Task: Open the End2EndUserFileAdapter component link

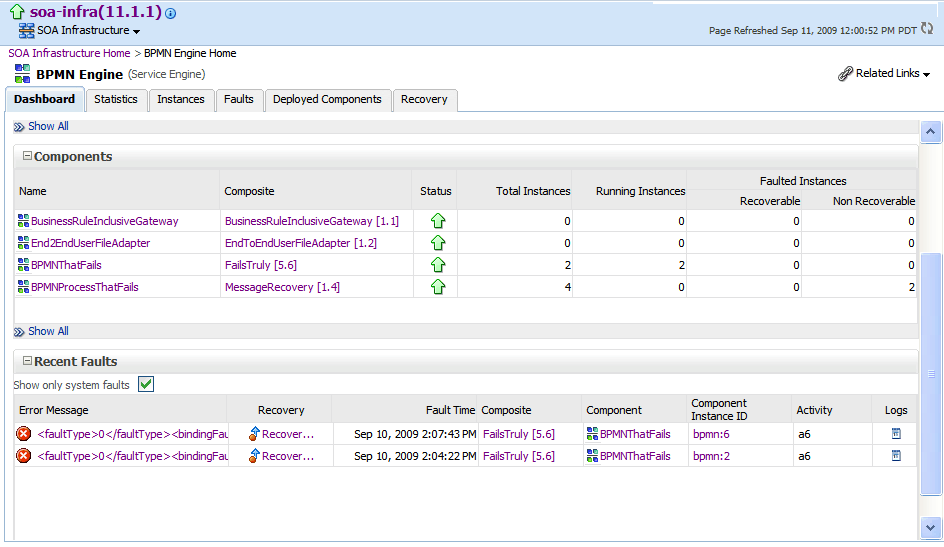Action: click(91, 243)
